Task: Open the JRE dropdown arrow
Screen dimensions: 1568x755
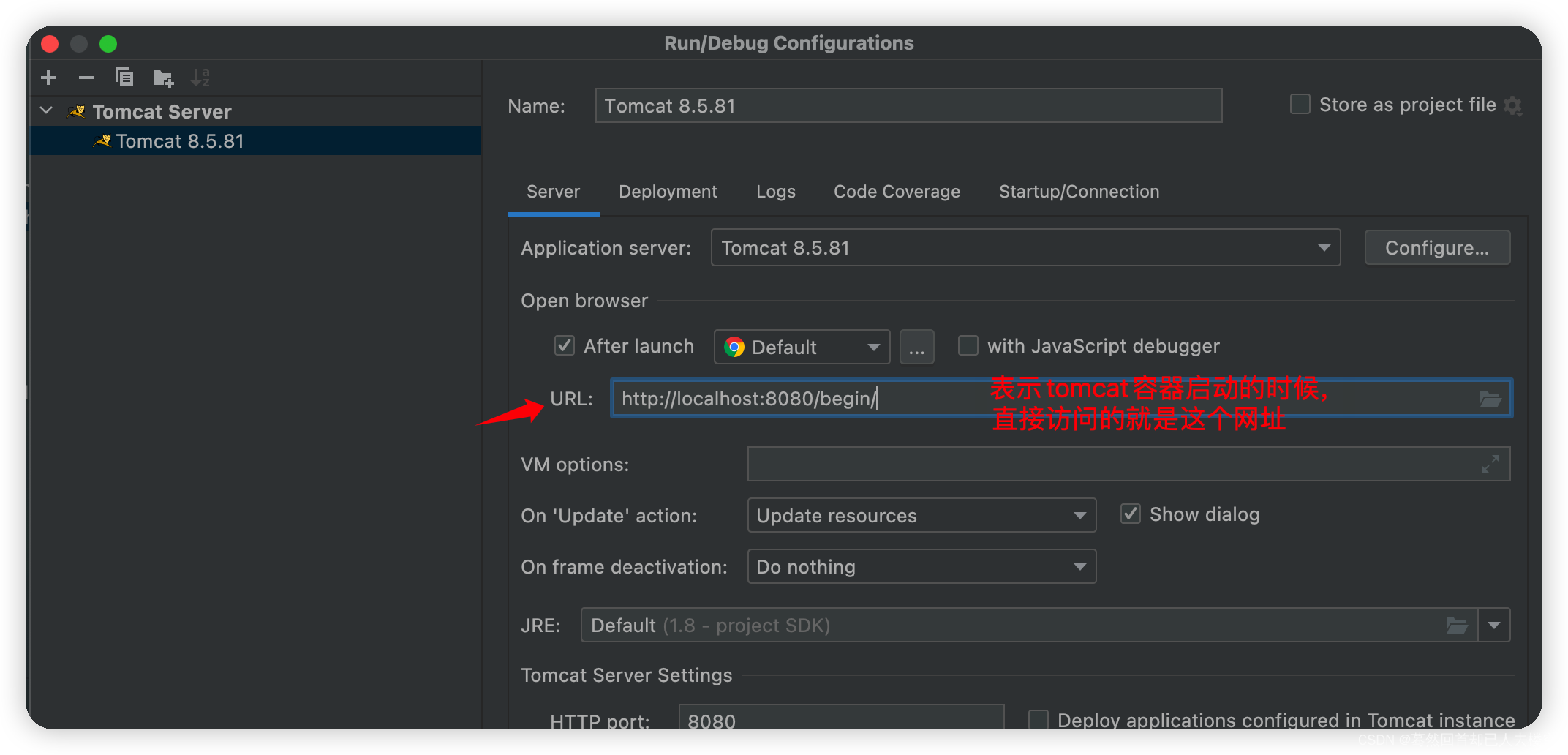Action: tap(1494, 626)
